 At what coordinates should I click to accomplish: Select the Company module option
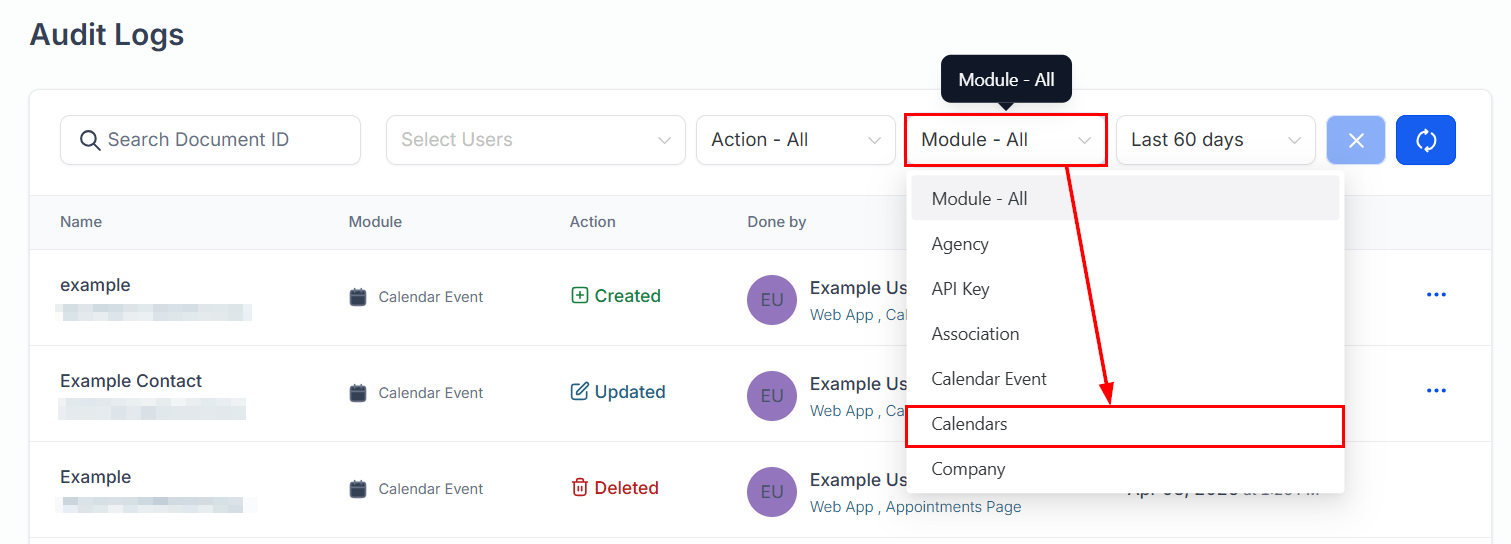tap(1125, 469)
